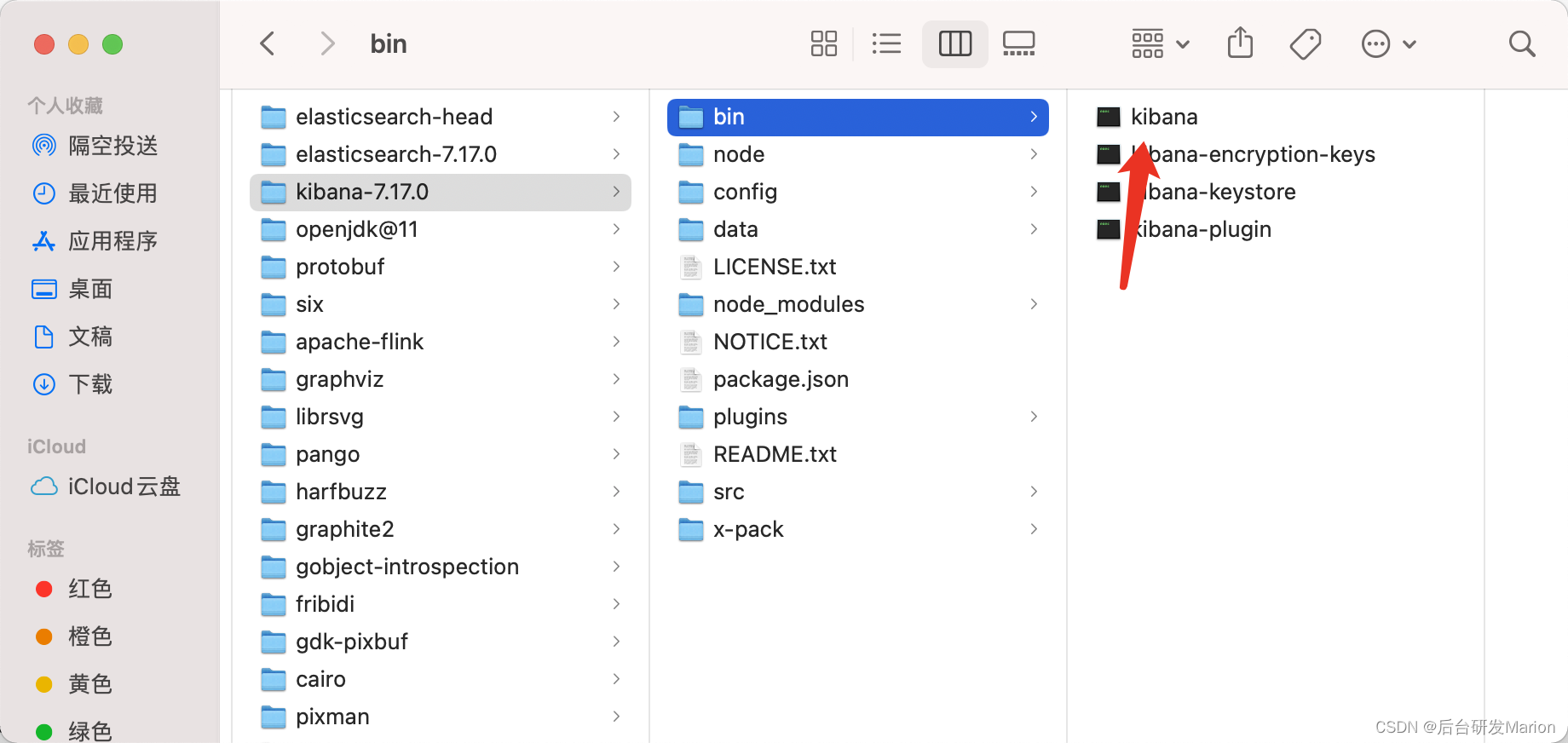Click the yellow minimize window button

point(78,43)
